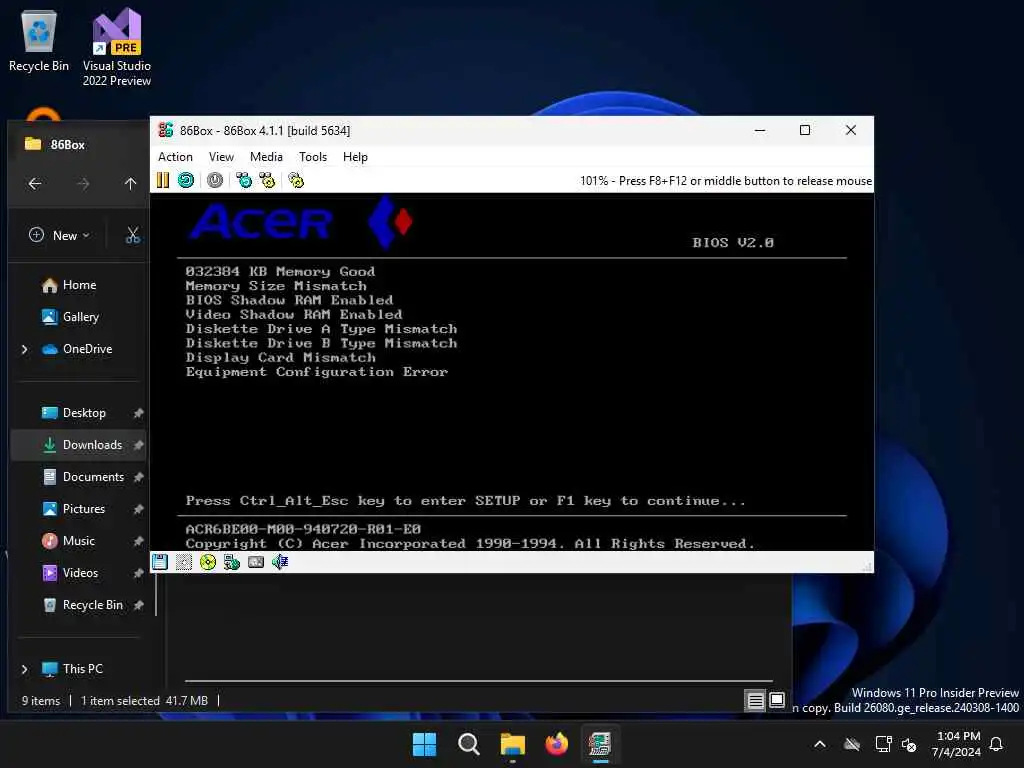Open Videos in Explorer sidebar
Viewport: 1024px width, 768px height.
click(x=80, y=573)
